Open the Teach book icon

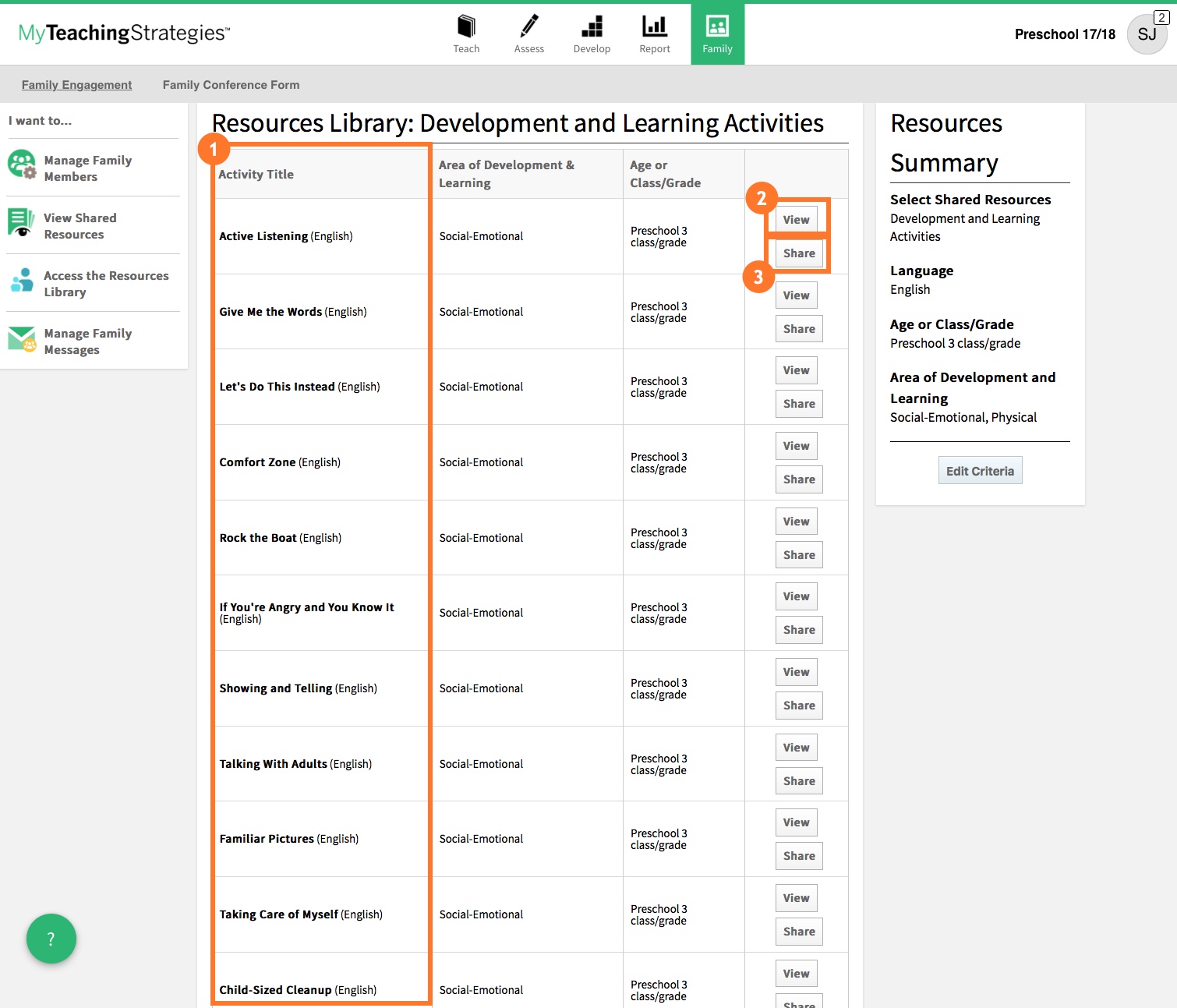[x=466, y=27]
